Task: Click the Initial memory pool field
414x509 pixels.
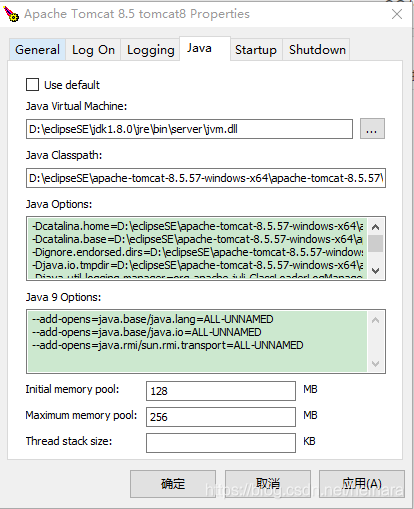Action: coord(221,391)
